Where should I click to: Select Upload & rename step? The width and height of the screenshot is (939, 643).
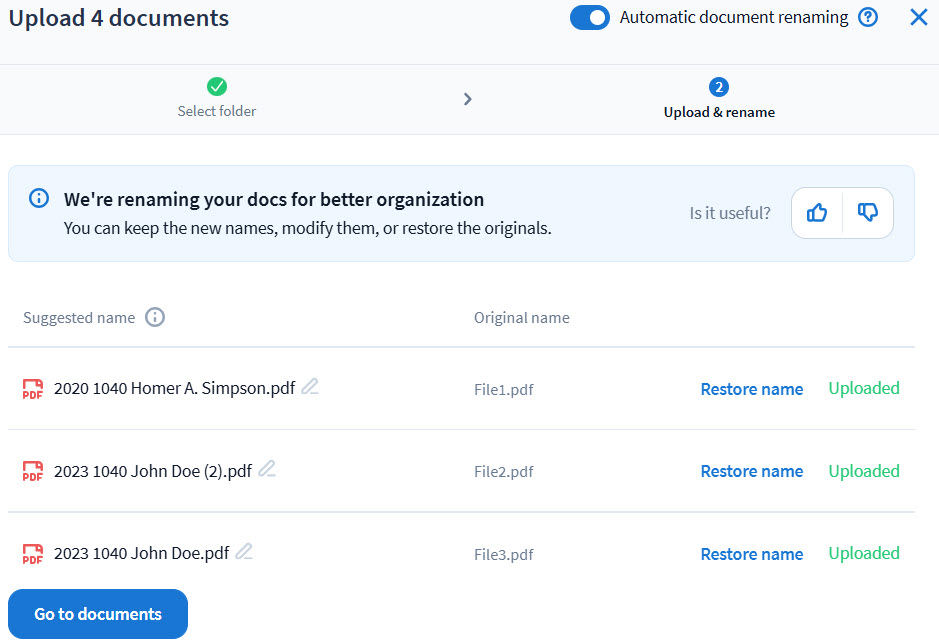719,99
